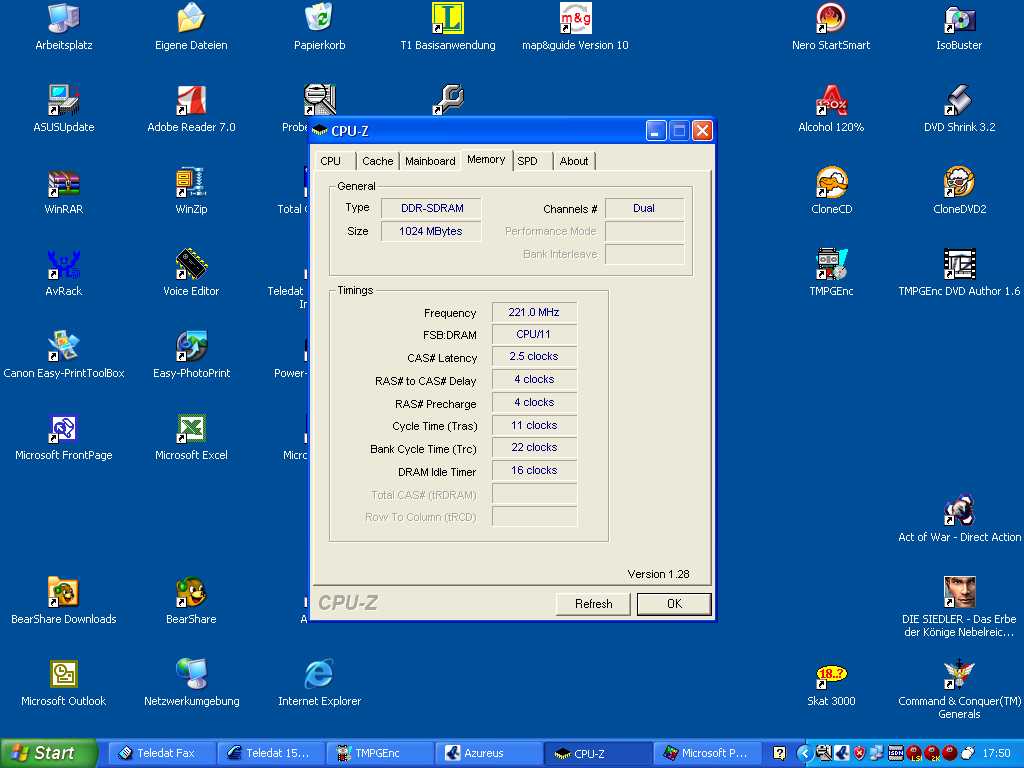This screenshot has height=768, width=1024.
Task: Switch to TMPGEnc taskbar button
Action: [379, 753]
